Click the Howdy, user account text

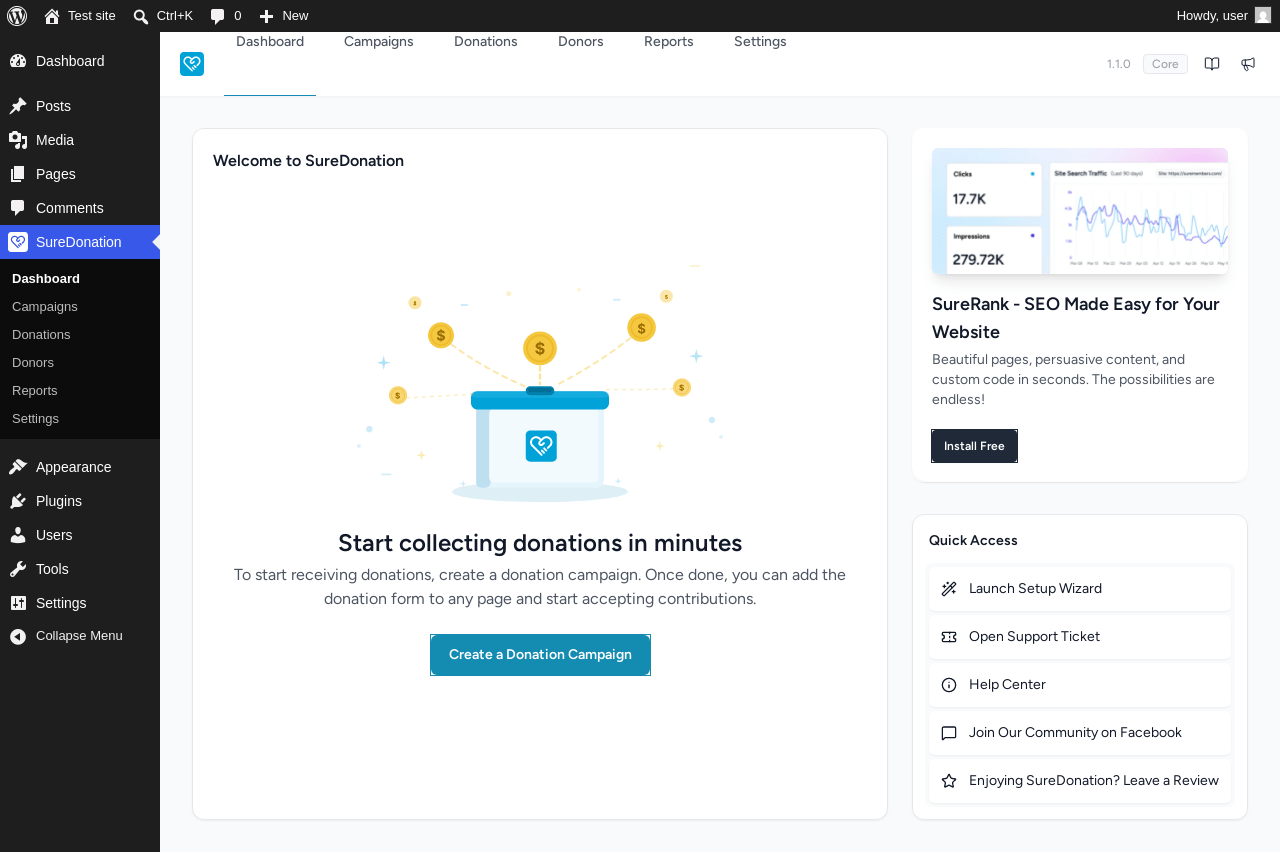[1212, 16]
